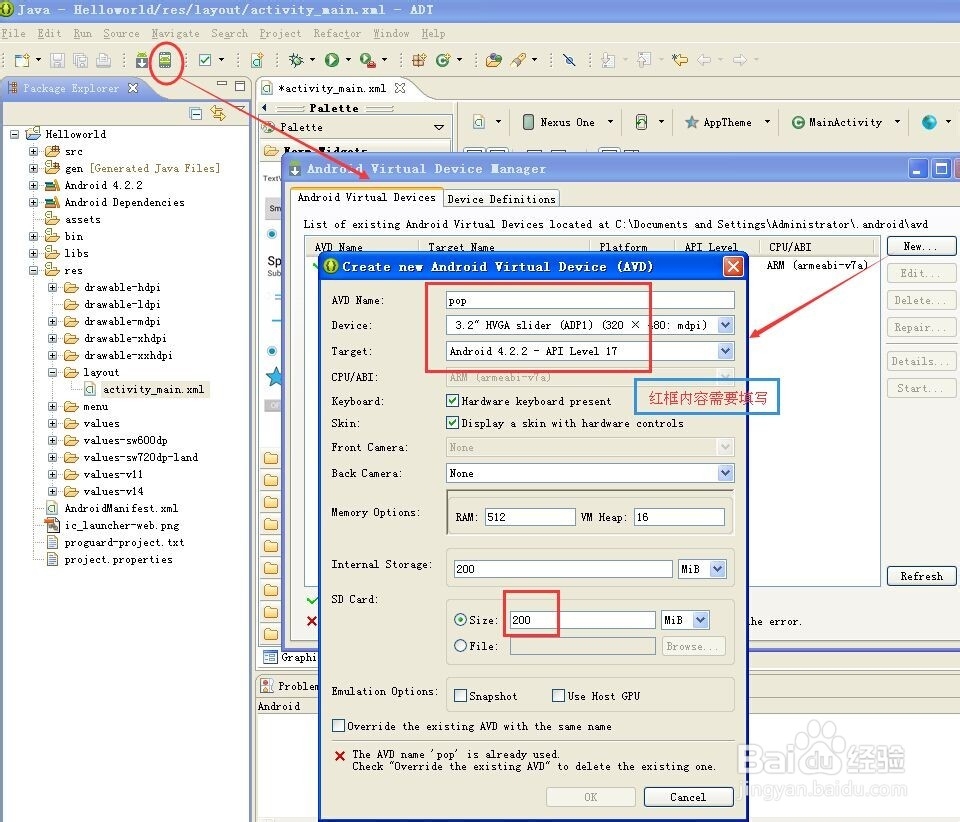Select AndroidManifest.xml in Package Explorer

click(121, 508)
